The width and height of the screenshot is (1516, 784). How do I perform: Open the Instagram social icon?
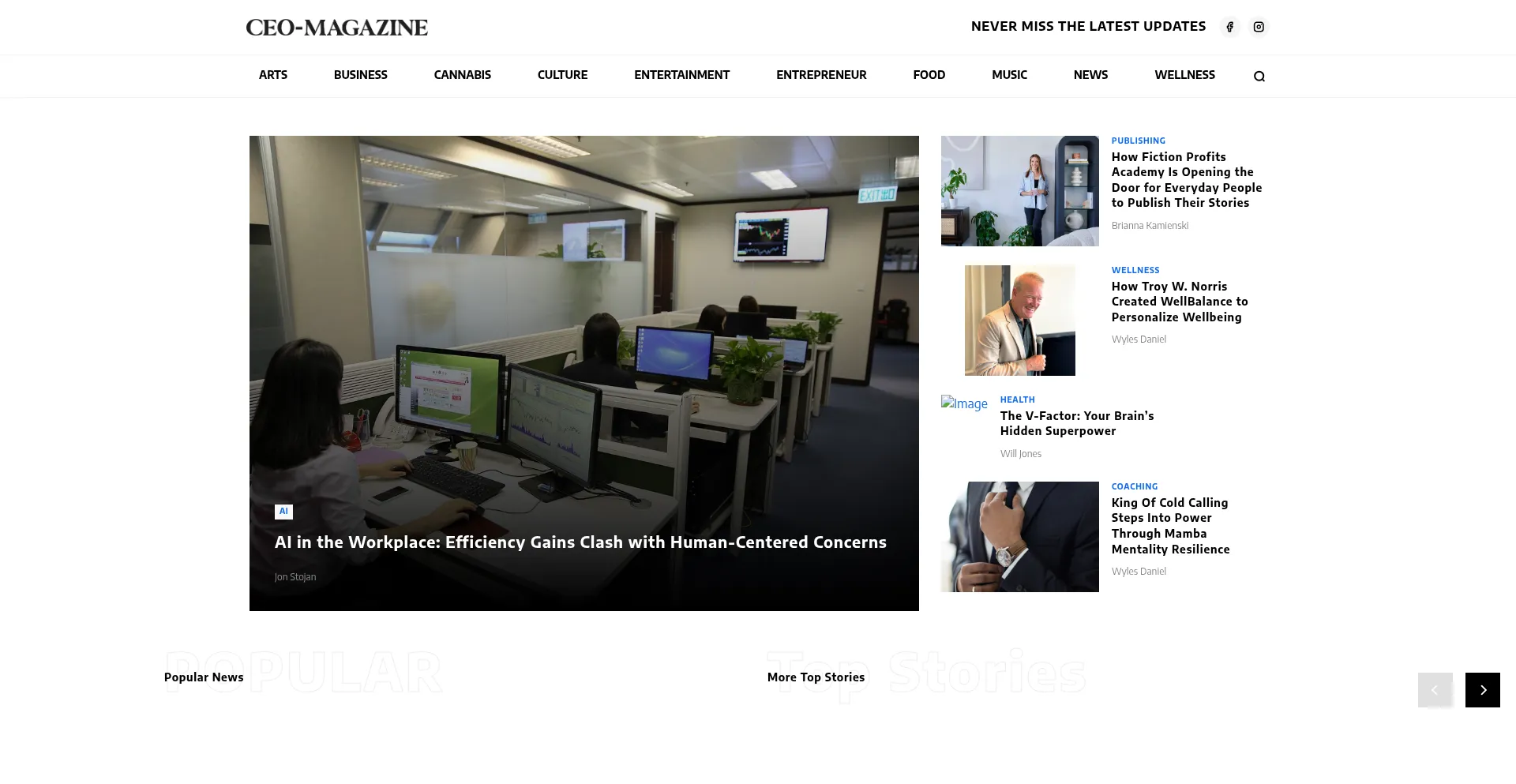pos(1259,27)
